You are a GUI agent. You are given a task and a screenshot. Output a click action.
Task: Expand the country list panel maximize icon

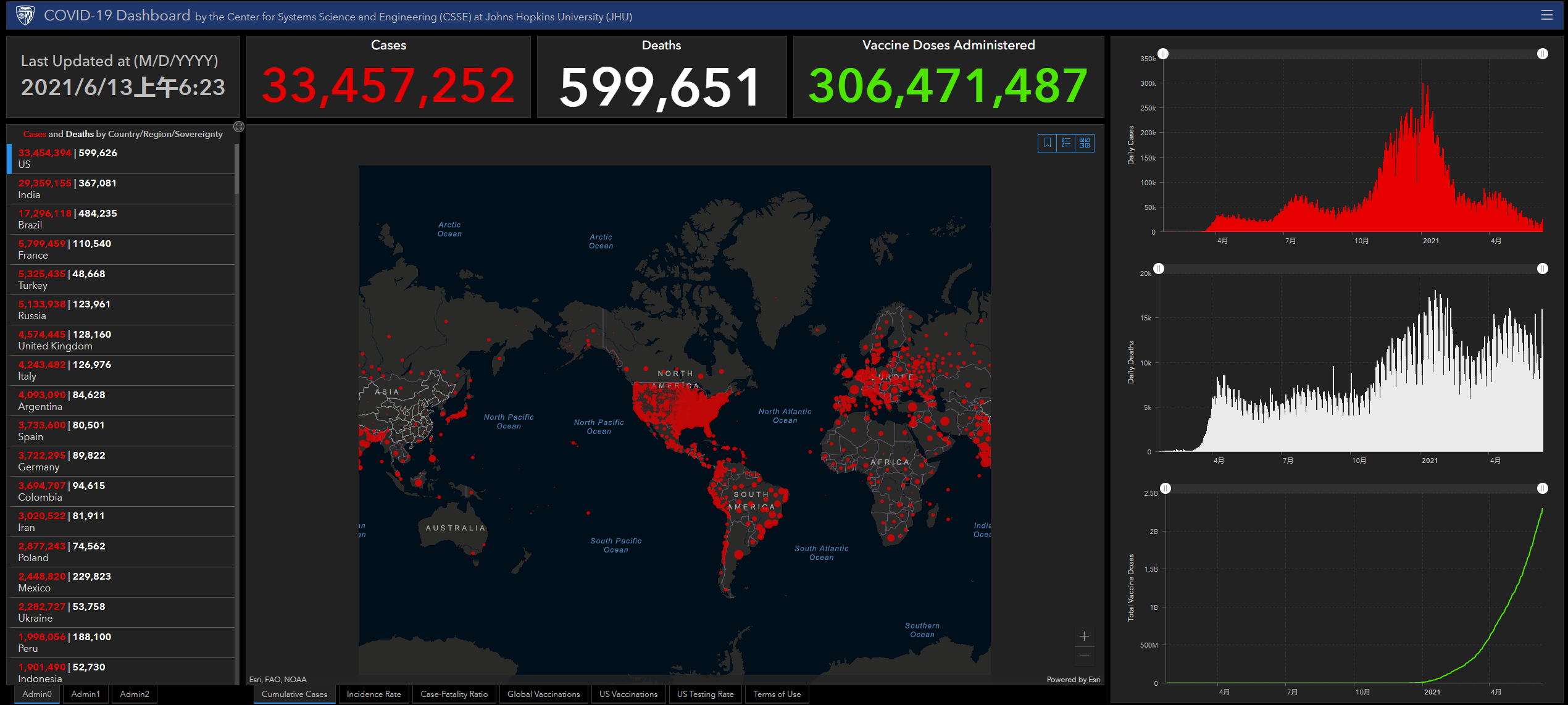[239, 127]
